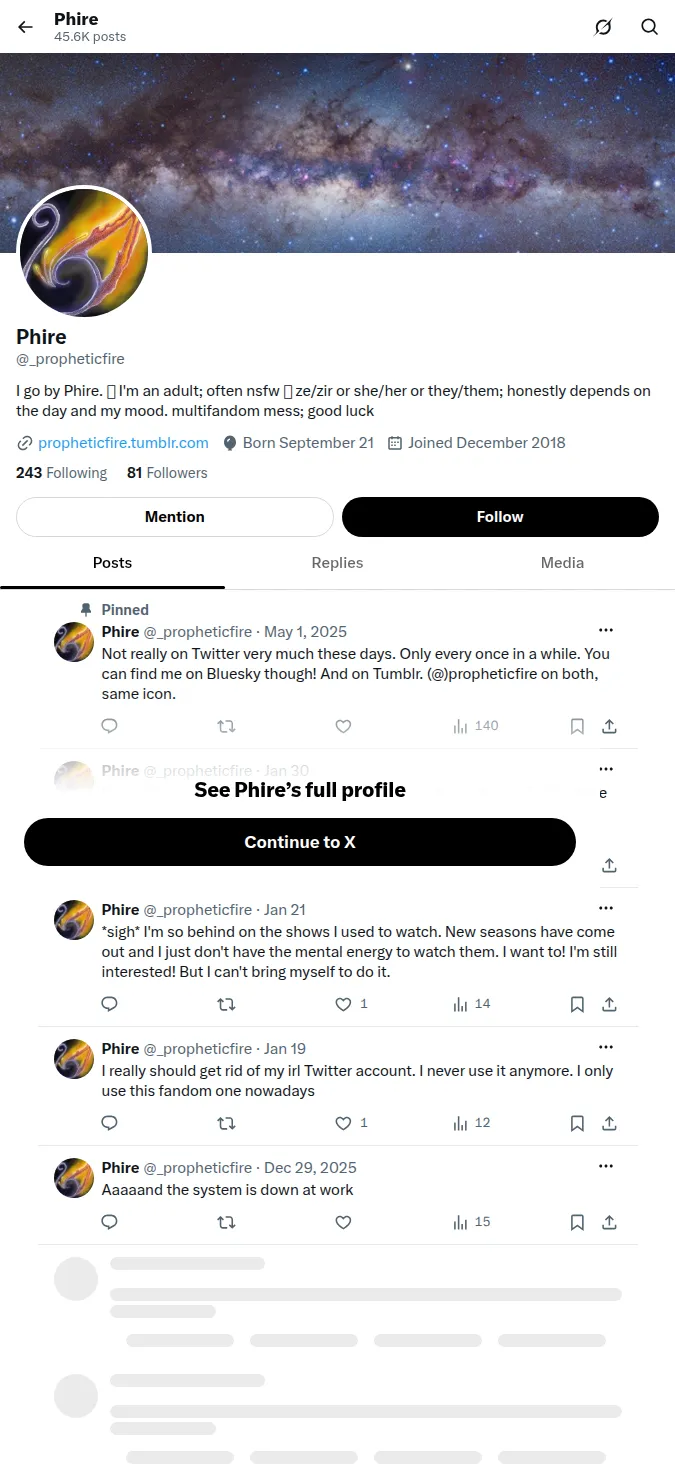Viewport: 675px width, 1479px height.
Task: Open Phire's profile picture
Action: click(84, 253)
